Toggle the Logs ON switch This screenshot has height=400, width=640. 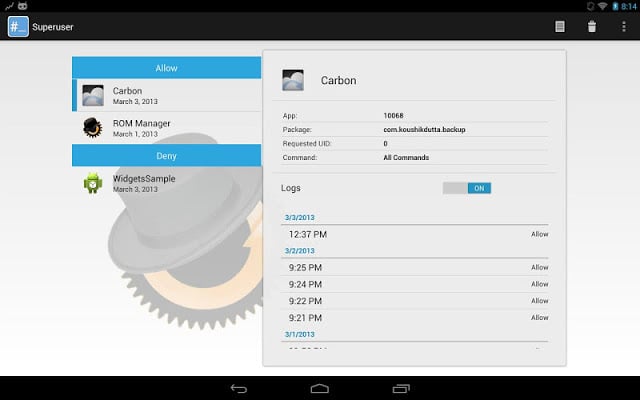(x=467, y=188)
